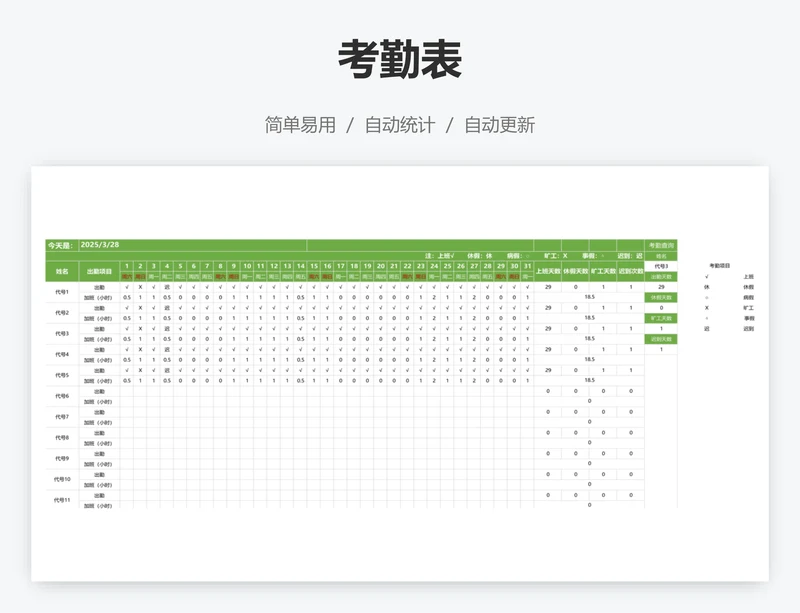
Task: Select the 考勤项目 legend heading
Action: coord(719,266)
